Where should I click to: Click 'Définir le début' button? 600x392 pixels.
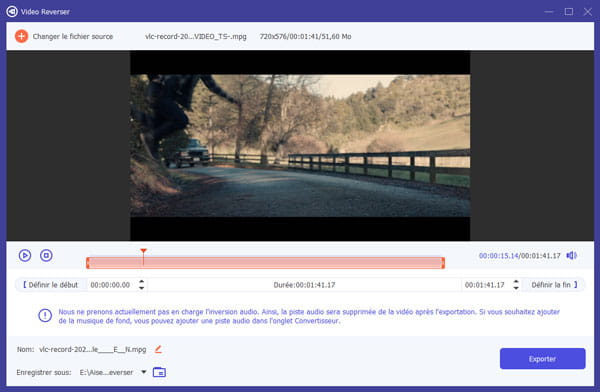pyautogui.click(x=50, y=285)
